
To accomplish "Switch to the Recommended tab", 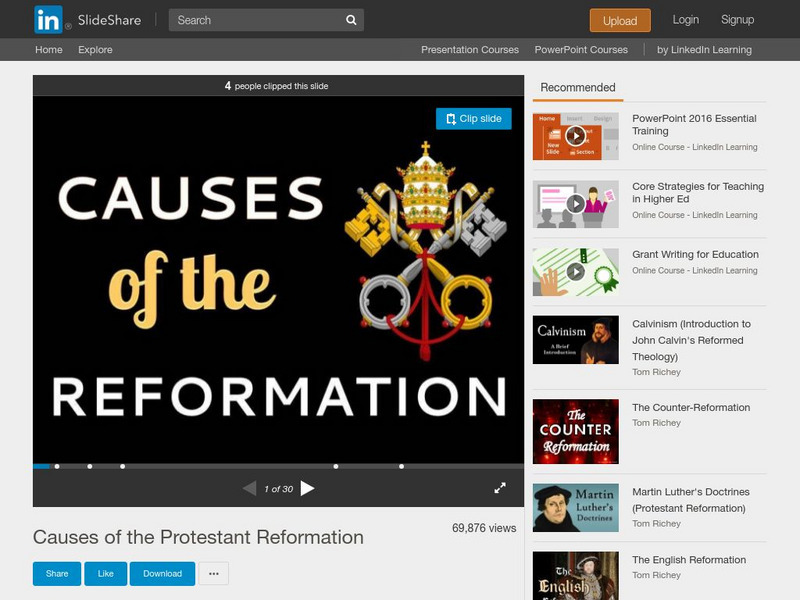I will pyautogui.click(x=577, y=87).
